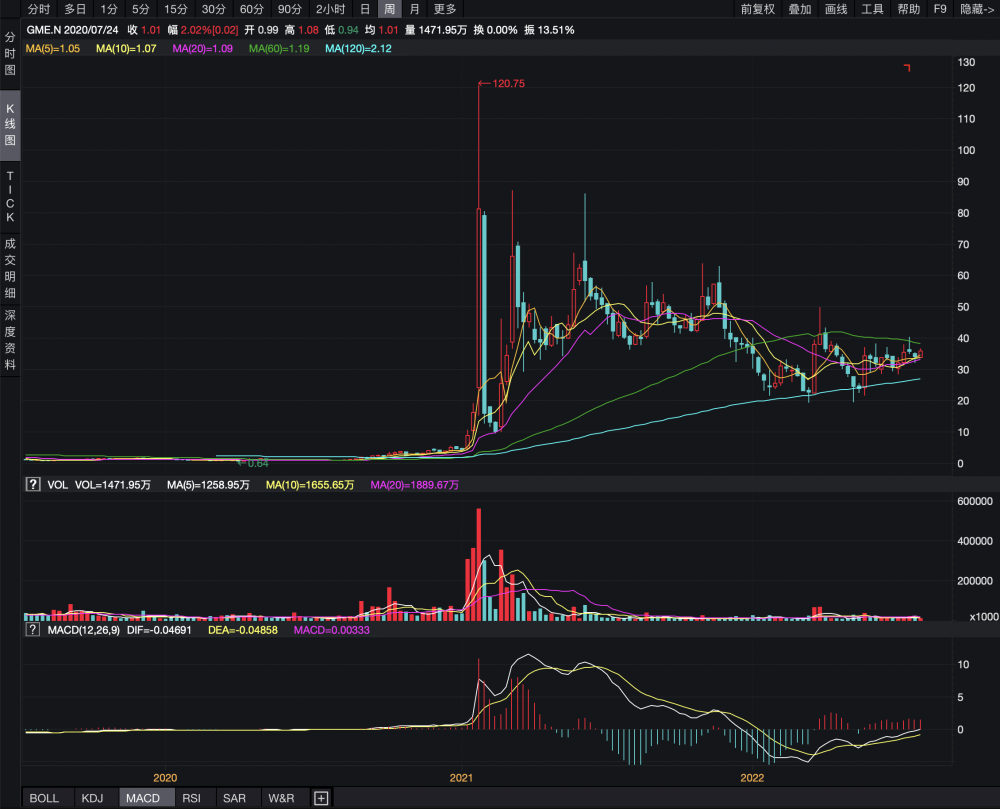This screenshot has height=809, width=1000.
Task: Click the 叠加 overlay button
Action: (x=799, y=9)
